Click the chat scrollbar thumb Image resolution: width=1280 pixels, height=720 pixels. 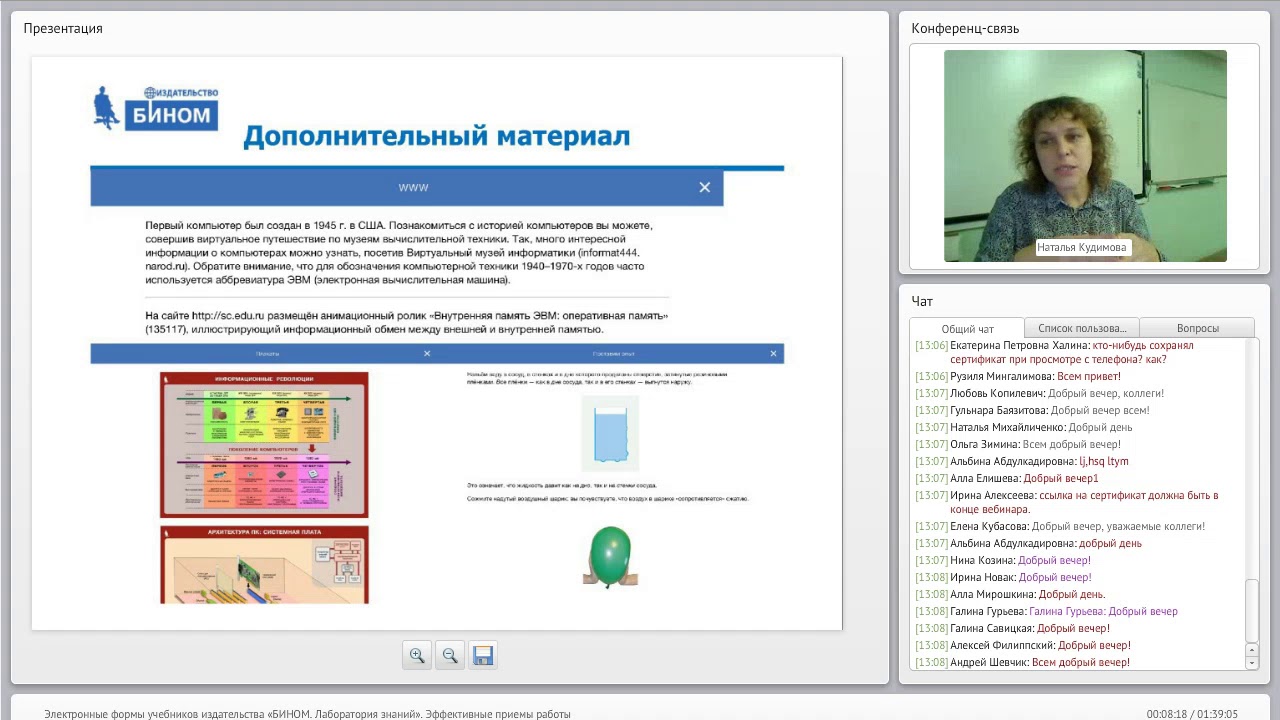coord(1251,610)
